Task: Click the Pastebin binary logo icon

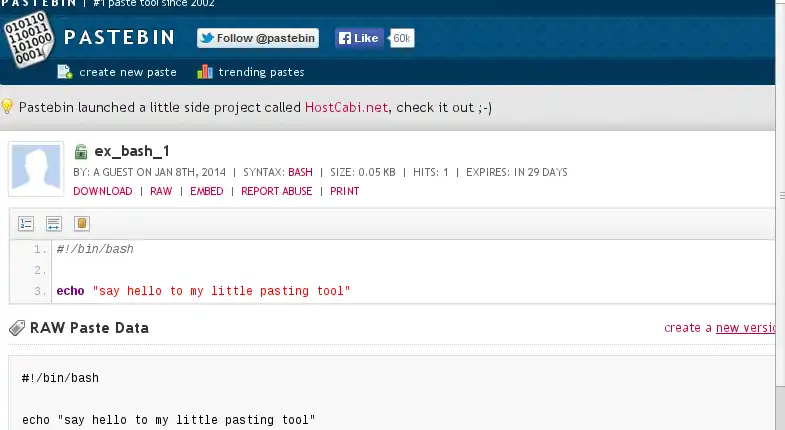Action: coord(29,39)
